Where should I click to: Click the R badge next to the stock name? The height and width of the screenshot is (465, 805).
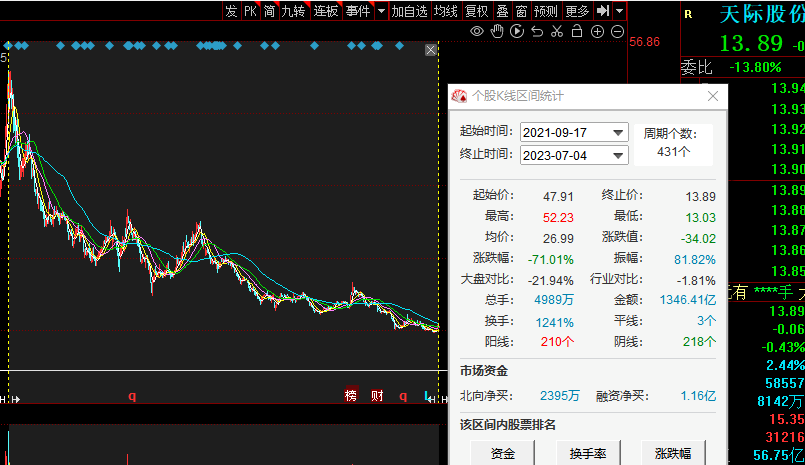[688, 15]
